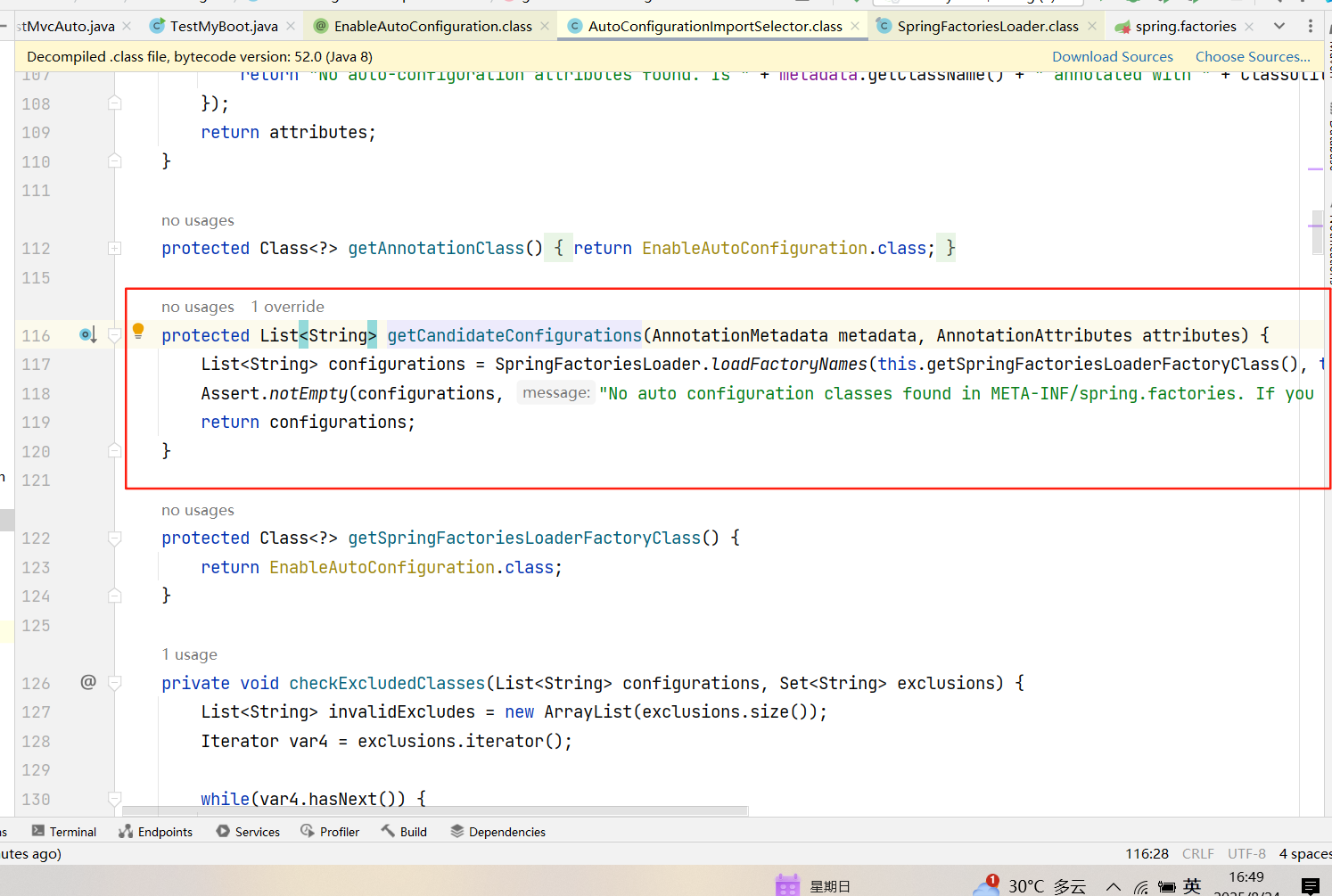This screenshot has width=1332, height=896.
Task: Collapse getSpringFactoriesLoaderFactoryClass at line 122
Action: point(114,538)
